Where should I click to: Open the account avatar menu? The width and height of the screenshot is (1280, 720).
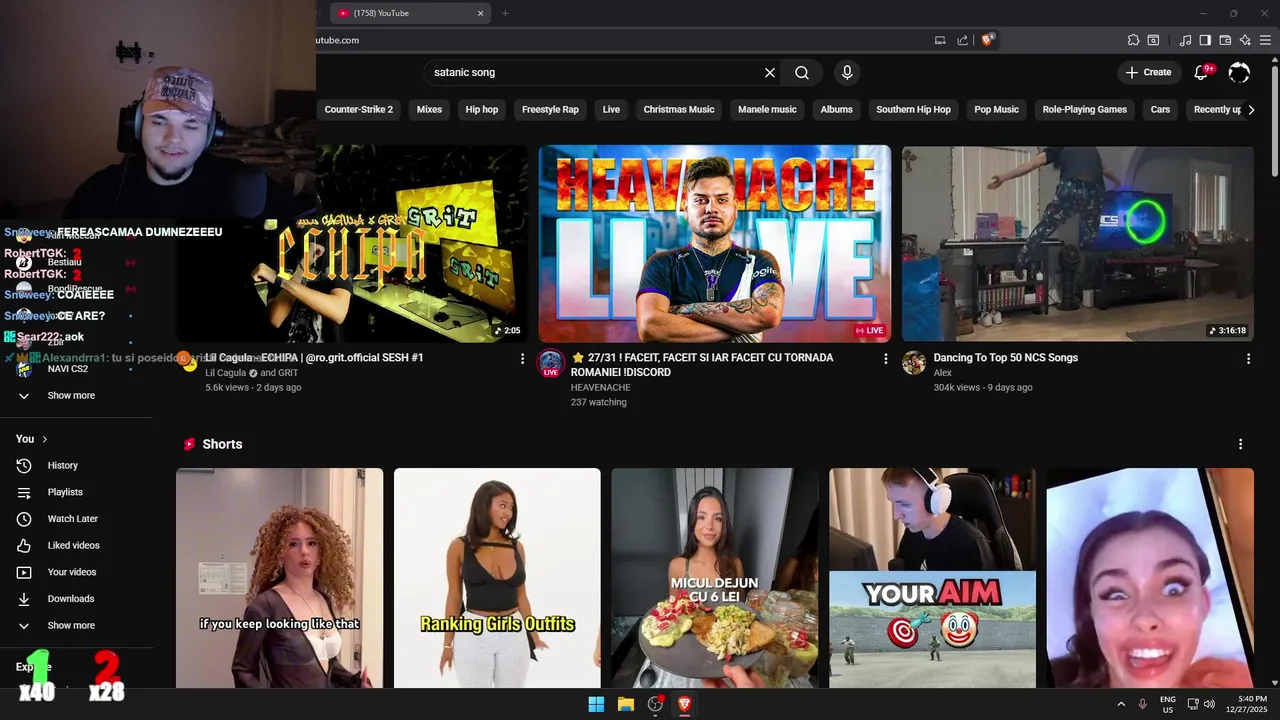click(1239, 72)
